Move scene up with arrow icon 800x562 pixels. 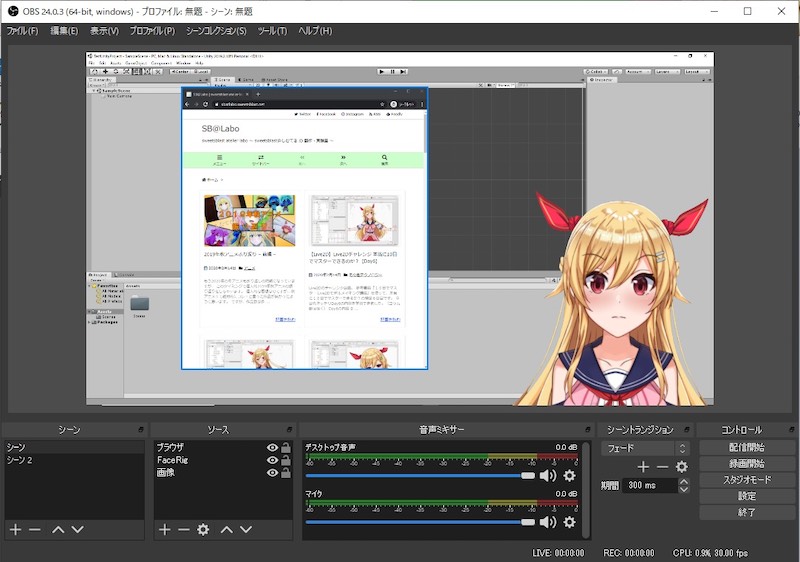(x=58, y=529)
